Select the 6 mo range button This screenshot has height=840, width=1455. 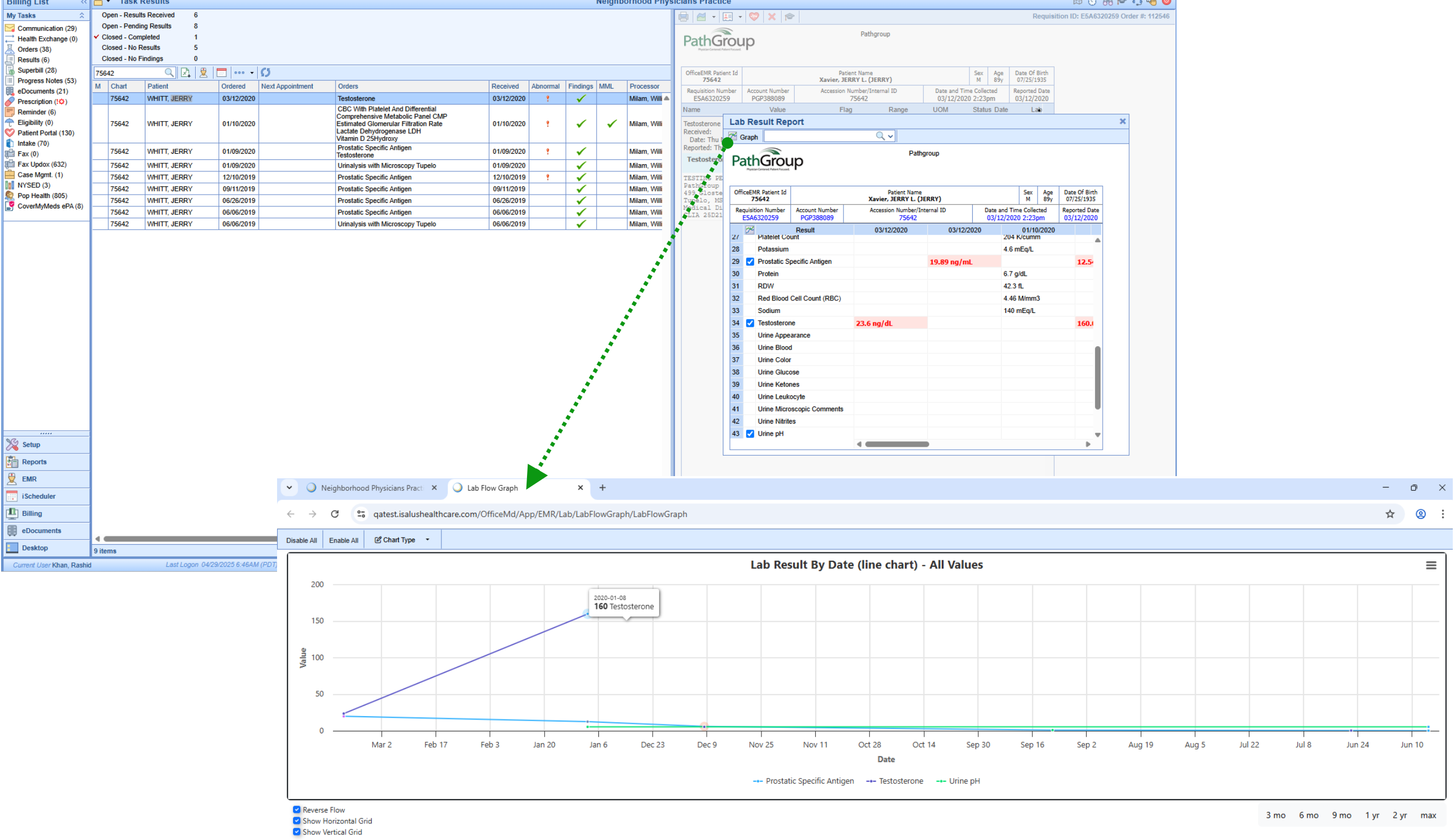[1308, 815]
